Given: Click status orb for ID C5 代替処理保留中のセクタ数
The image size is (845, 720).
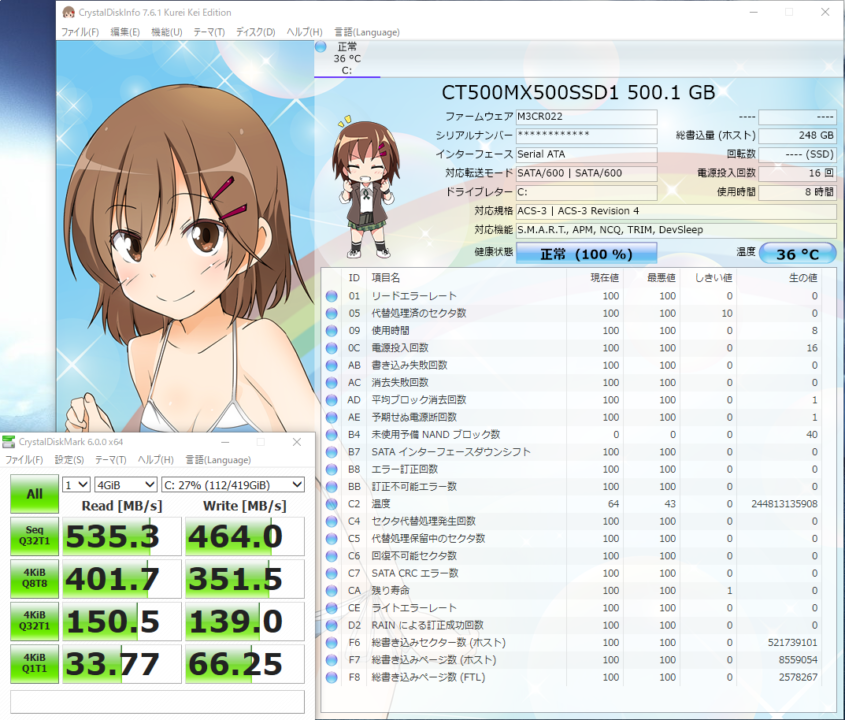Looking at the screenshot, I should pyautogui.click(x=331, y=538).
